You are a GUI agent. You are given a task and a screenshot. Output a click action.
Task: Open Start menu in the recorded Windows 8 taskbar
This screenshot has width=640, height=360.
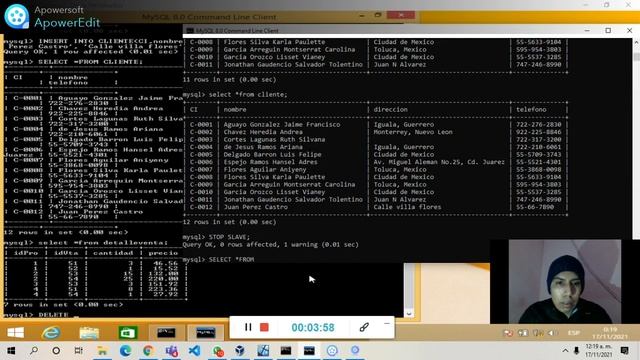coord(16,333)
